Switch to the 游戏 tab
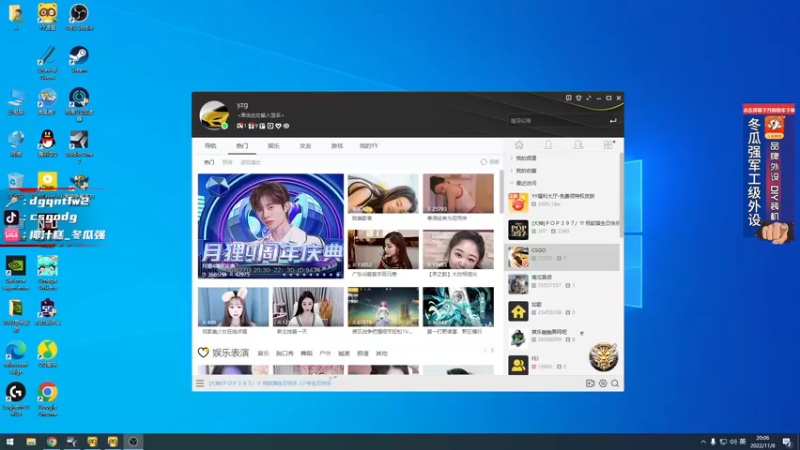This screenshot has height=450, width=800. coord(337,146)
